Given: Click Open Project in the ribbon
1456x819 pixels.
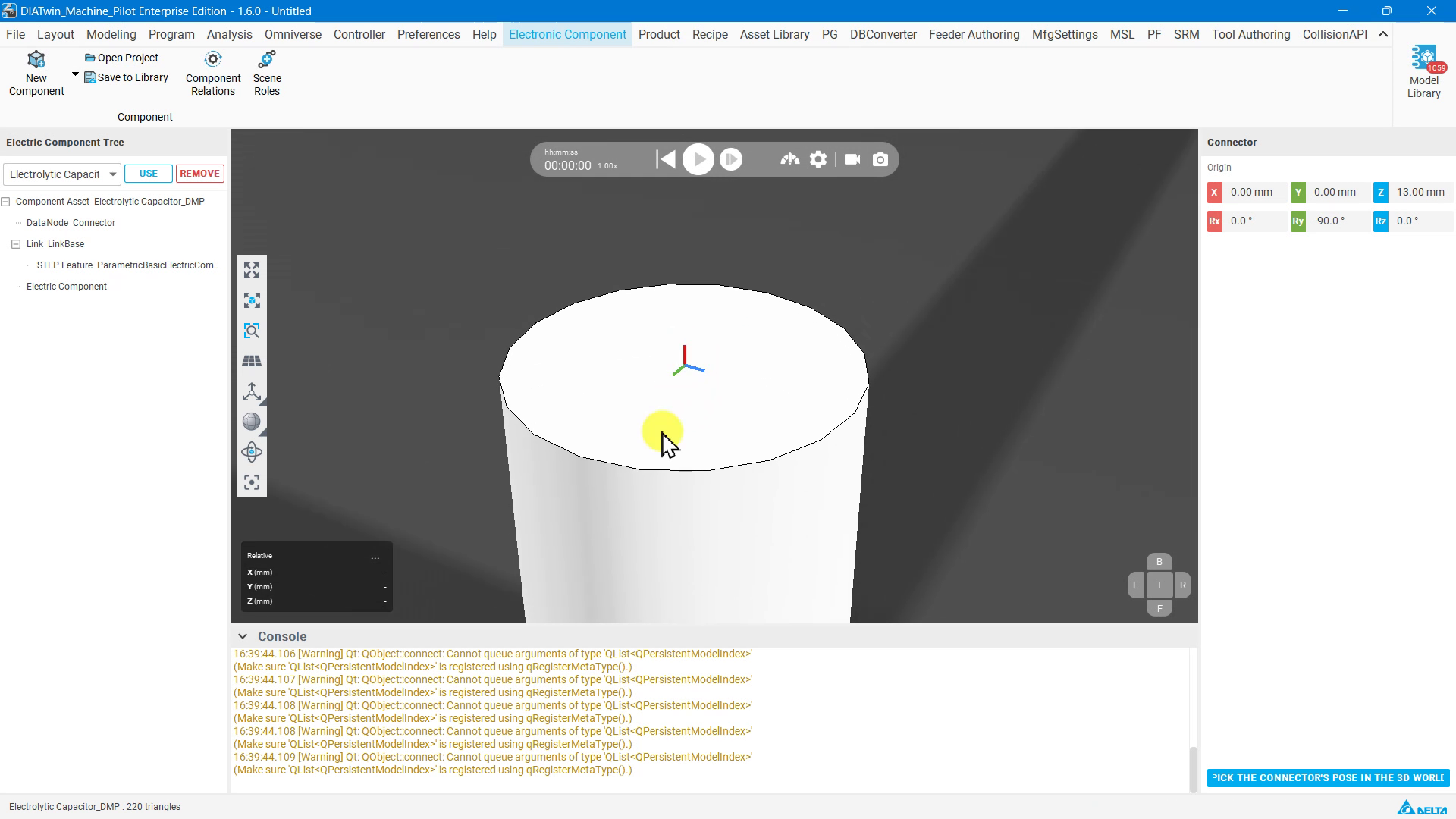Looking at the screenshot, I should click(121, 58).
